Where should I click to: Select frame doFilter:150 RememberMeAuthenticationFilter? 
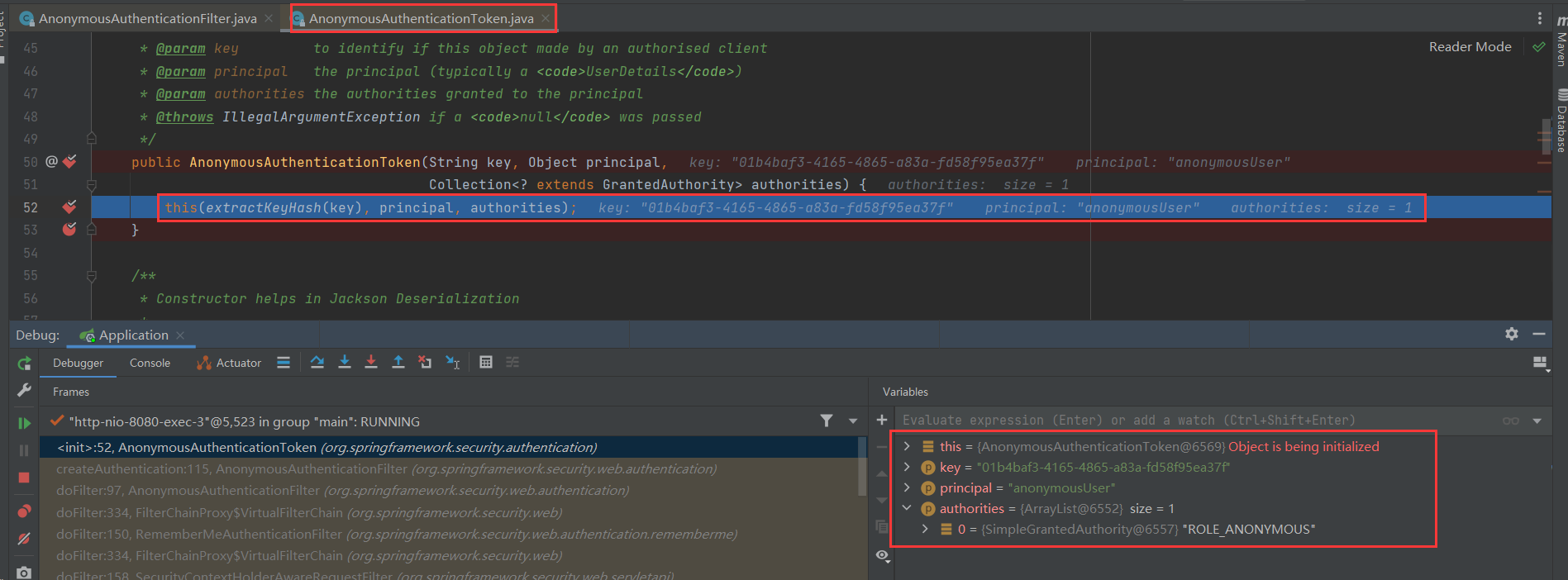(449, 534)
